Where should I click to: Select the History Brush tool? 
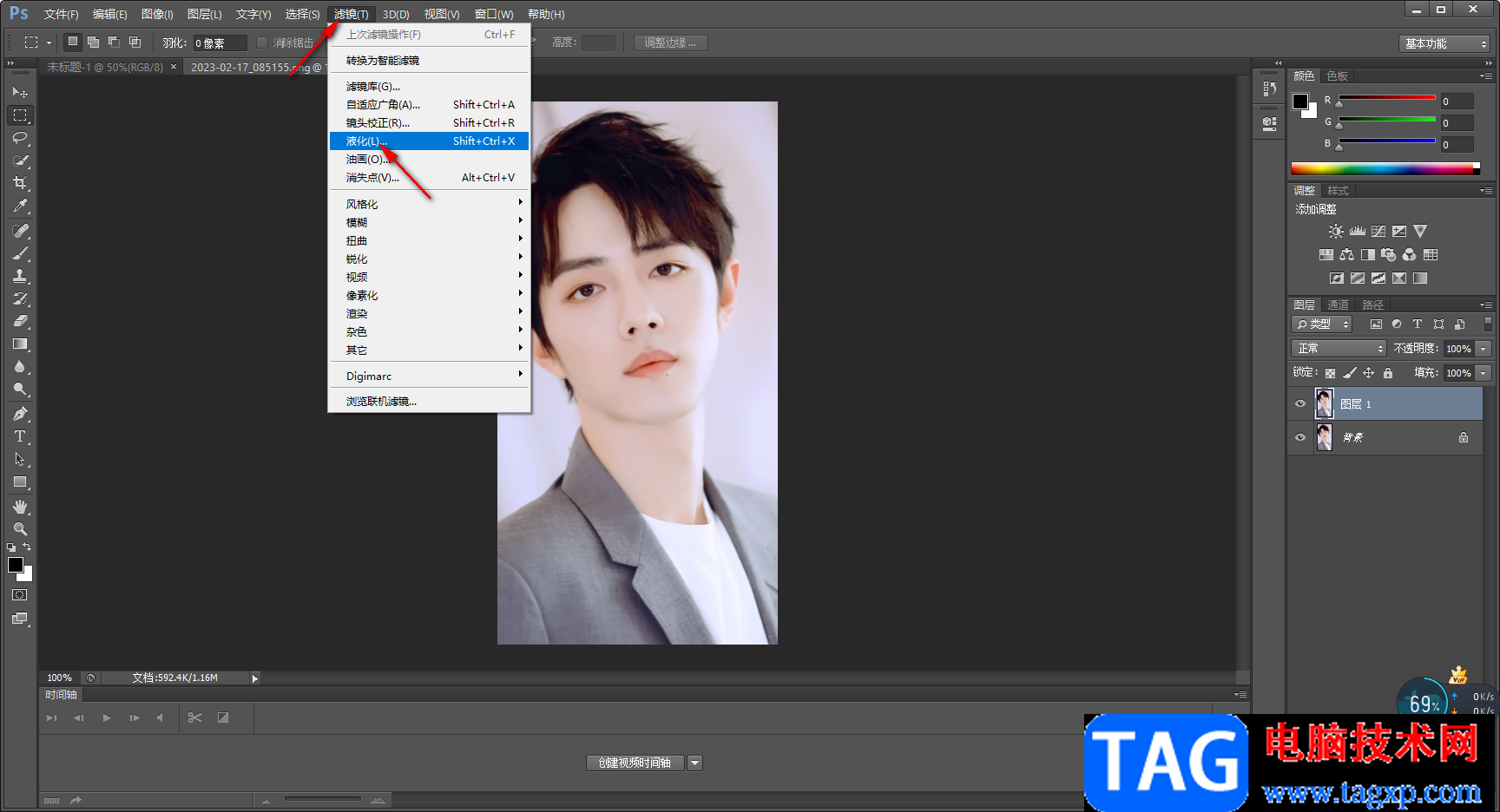point(20,298)
